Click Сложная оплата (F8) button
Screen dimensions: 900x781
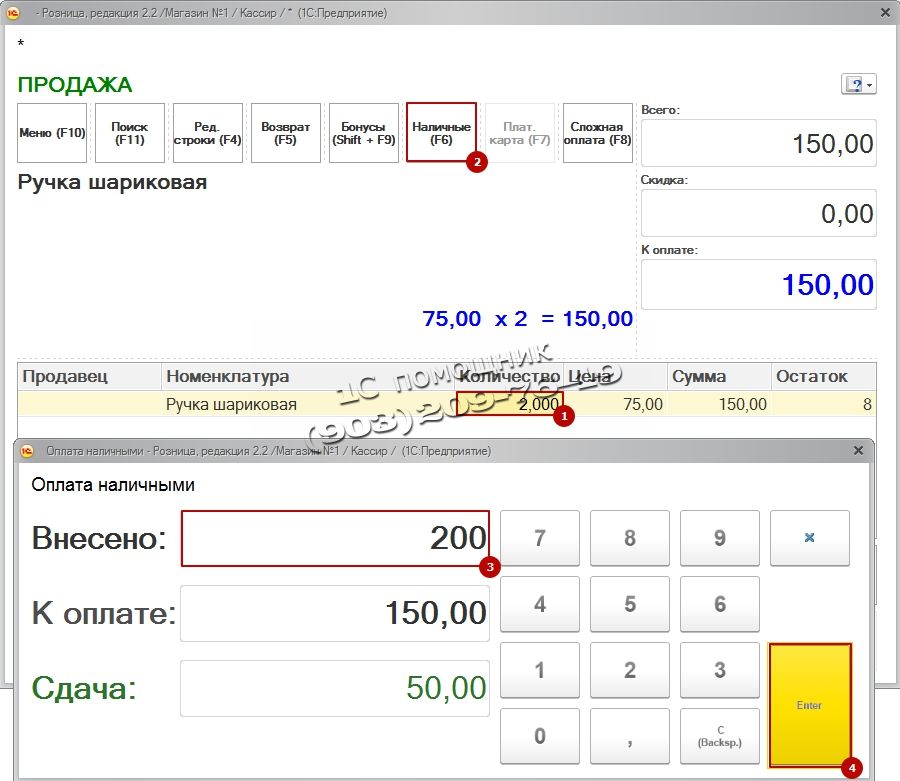597,133
